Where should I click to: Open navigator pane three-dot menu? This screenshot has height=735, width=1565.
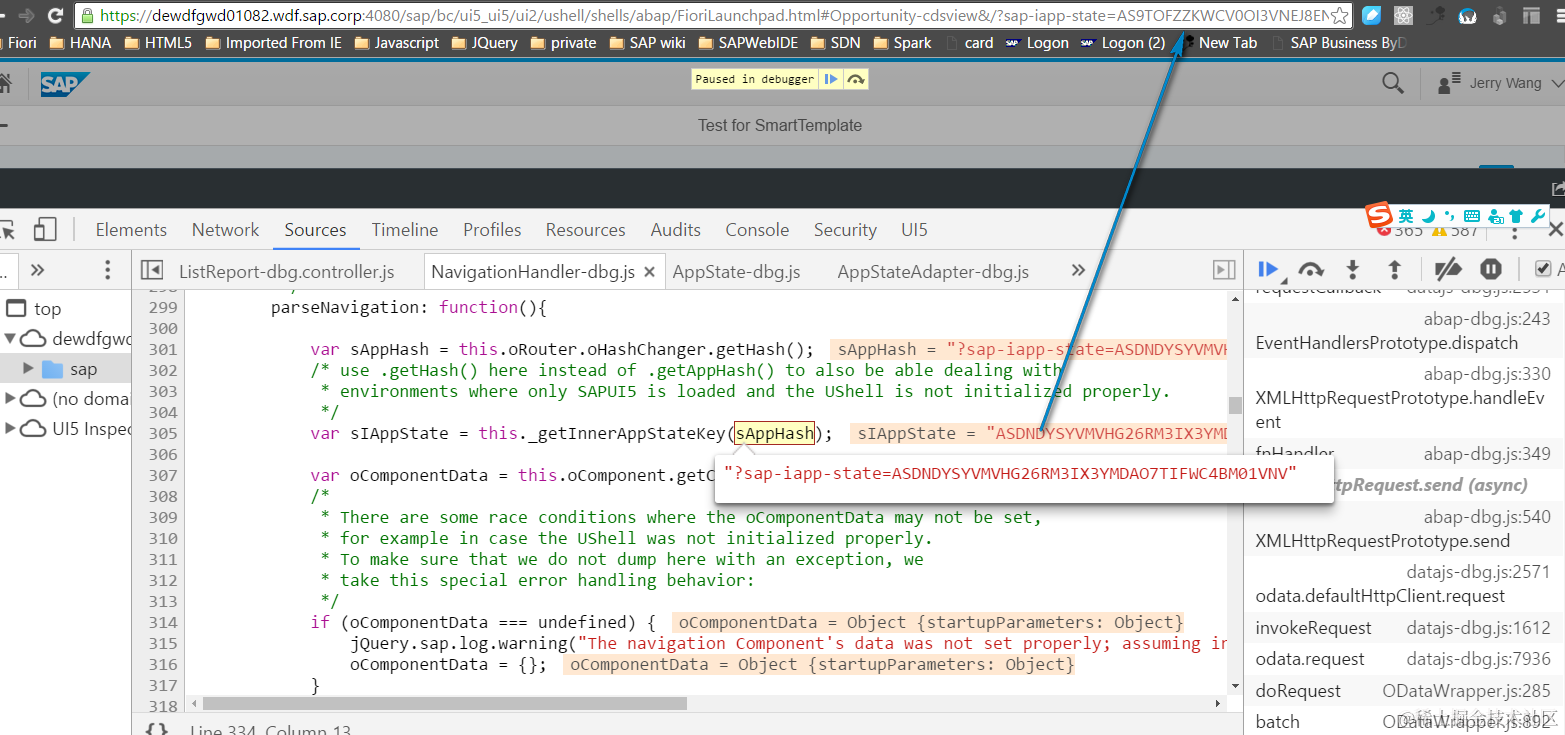(x=108, y=270)
